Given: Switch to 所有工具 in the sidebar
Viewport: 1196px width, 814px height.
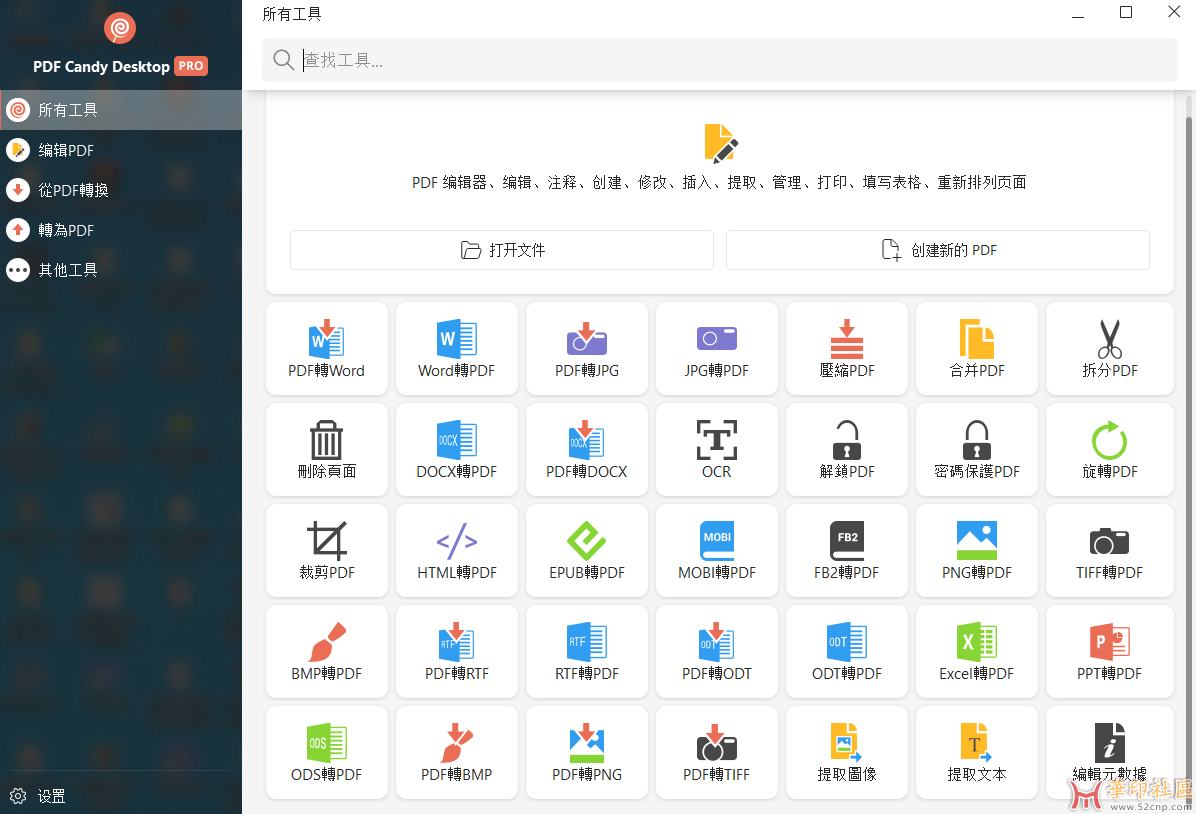Looking at the screenshot, I should pos(121,110).
